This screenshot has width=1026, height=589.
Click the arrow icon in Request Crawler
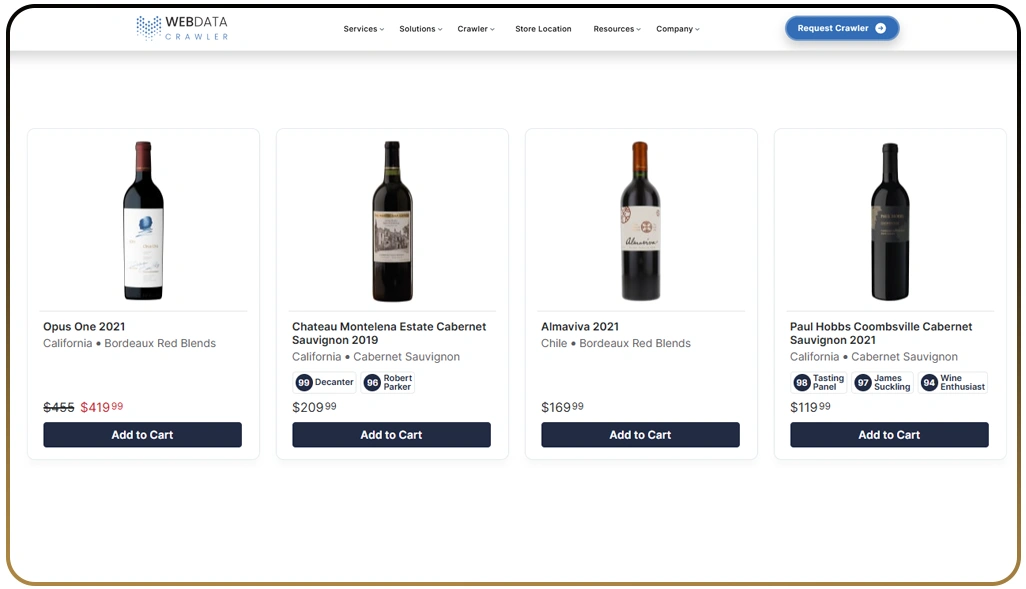coord(880,28)
